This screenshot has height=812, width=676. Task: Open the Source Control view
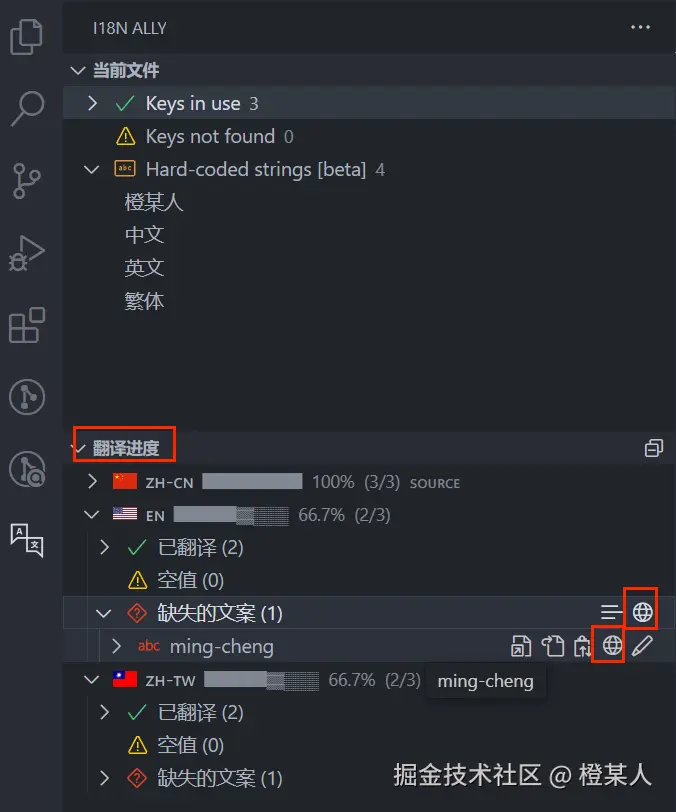27,181
